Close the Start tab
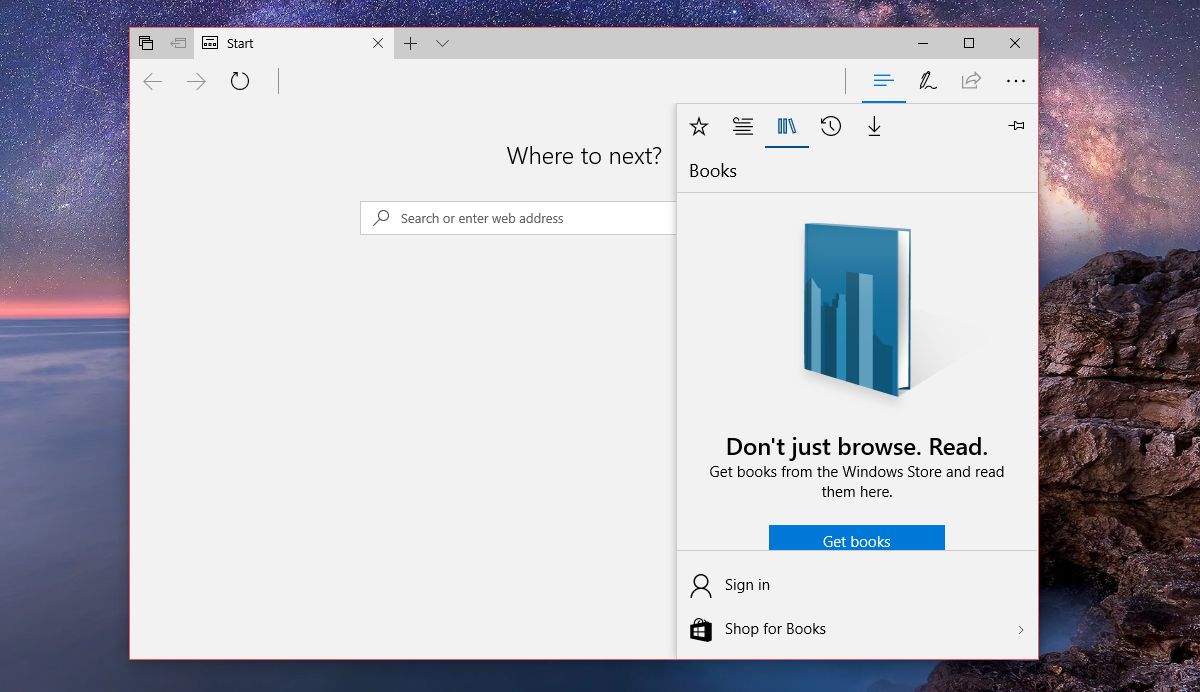 coord(378,43)
